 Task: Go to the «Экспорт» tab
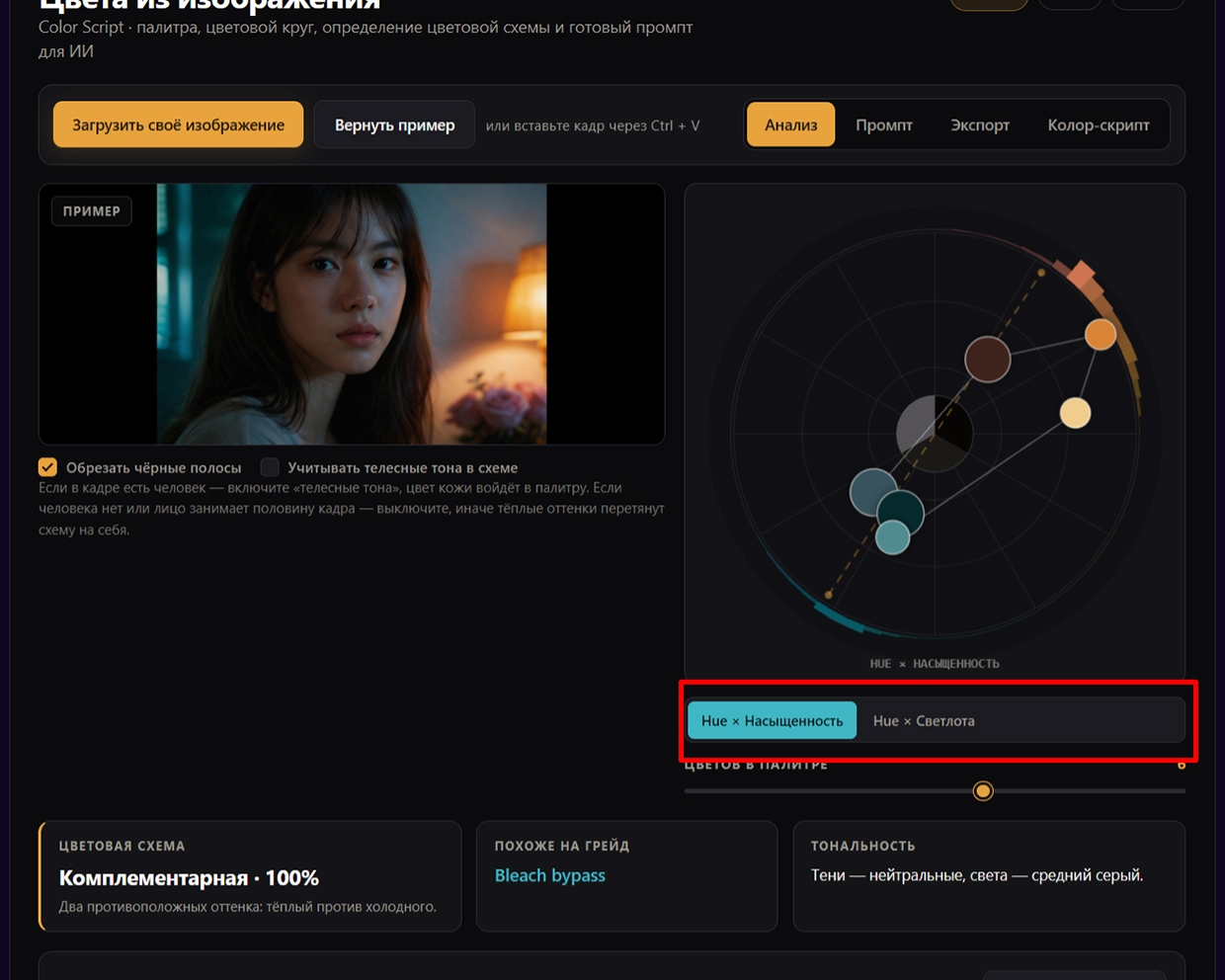click(x=980, y=125)
